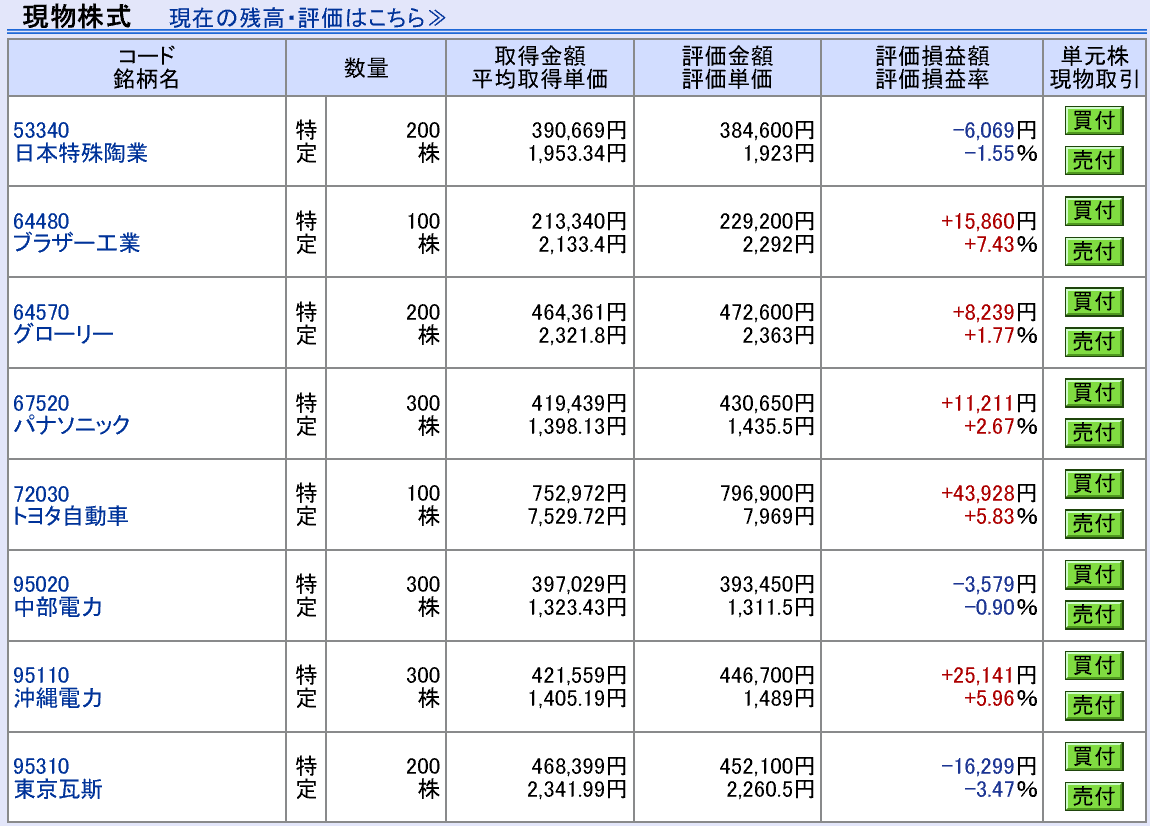
Task: Select stock code 95110
Action: [x=41, y=676]
